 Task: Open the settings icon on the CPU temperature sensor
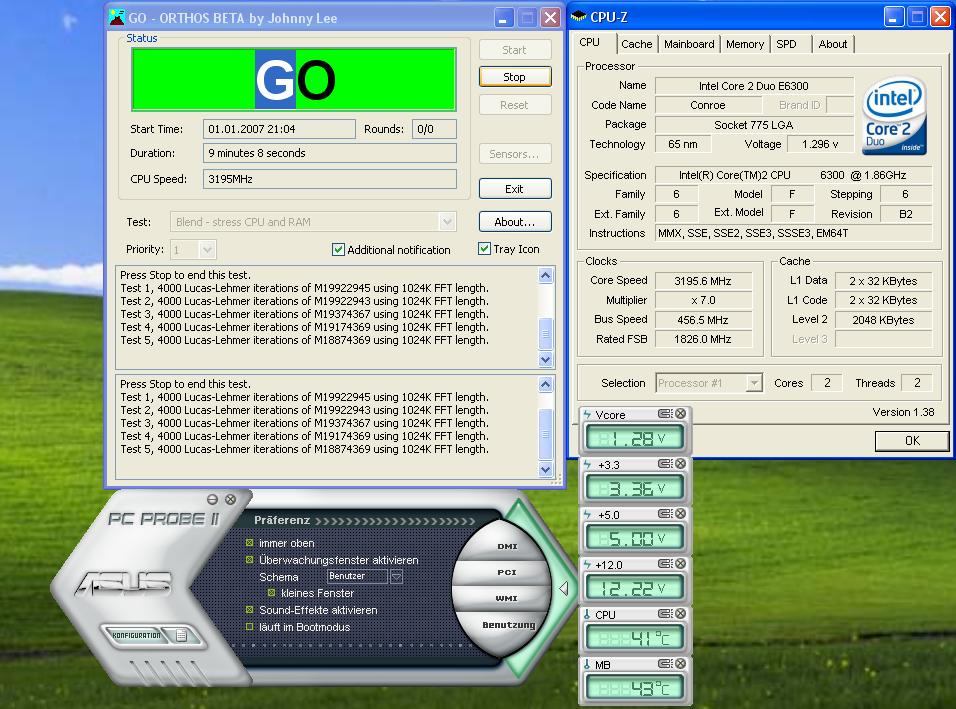point(665,614)
